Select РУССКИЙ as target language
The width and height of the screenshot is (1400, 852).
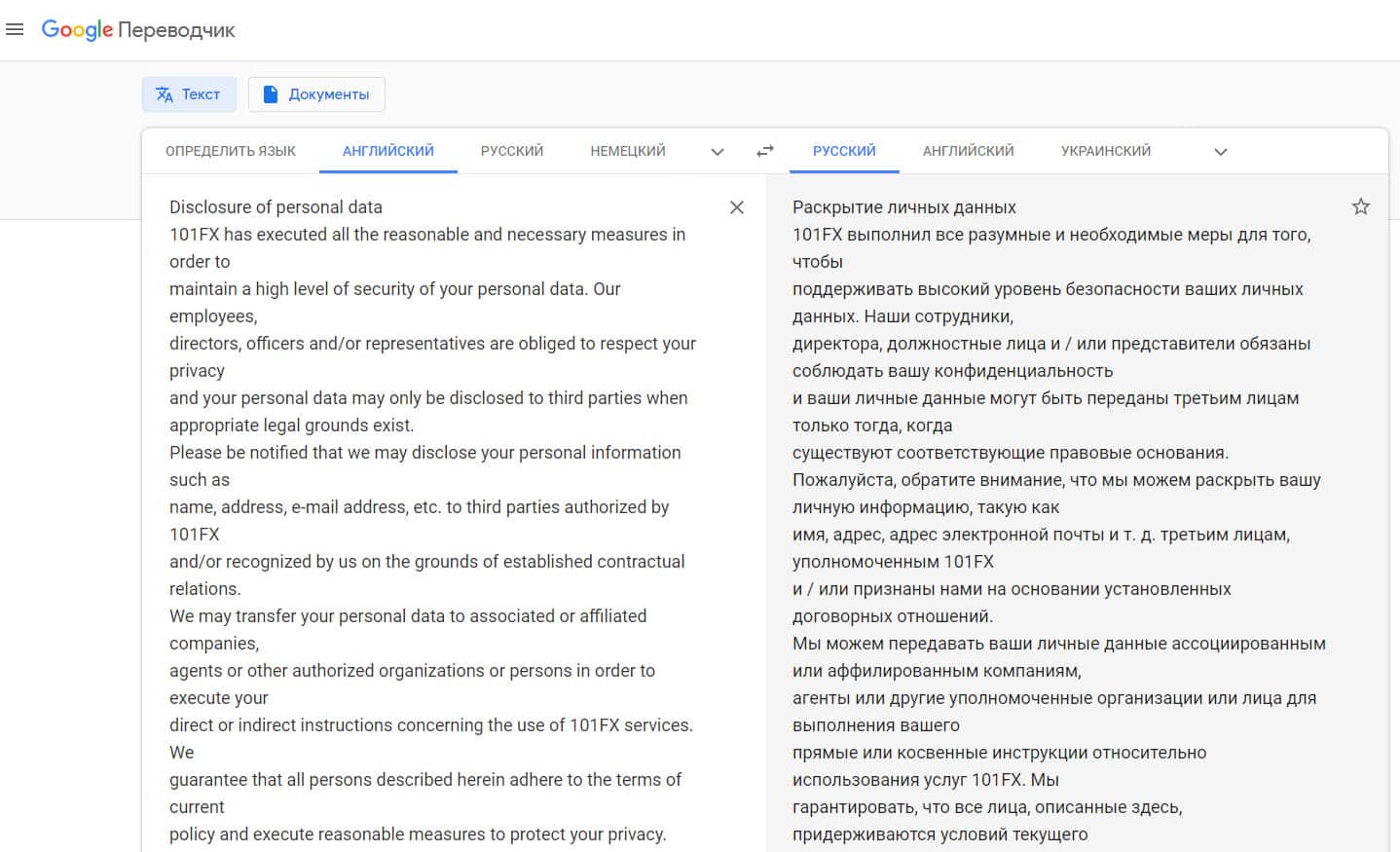(x=844, y=151)
